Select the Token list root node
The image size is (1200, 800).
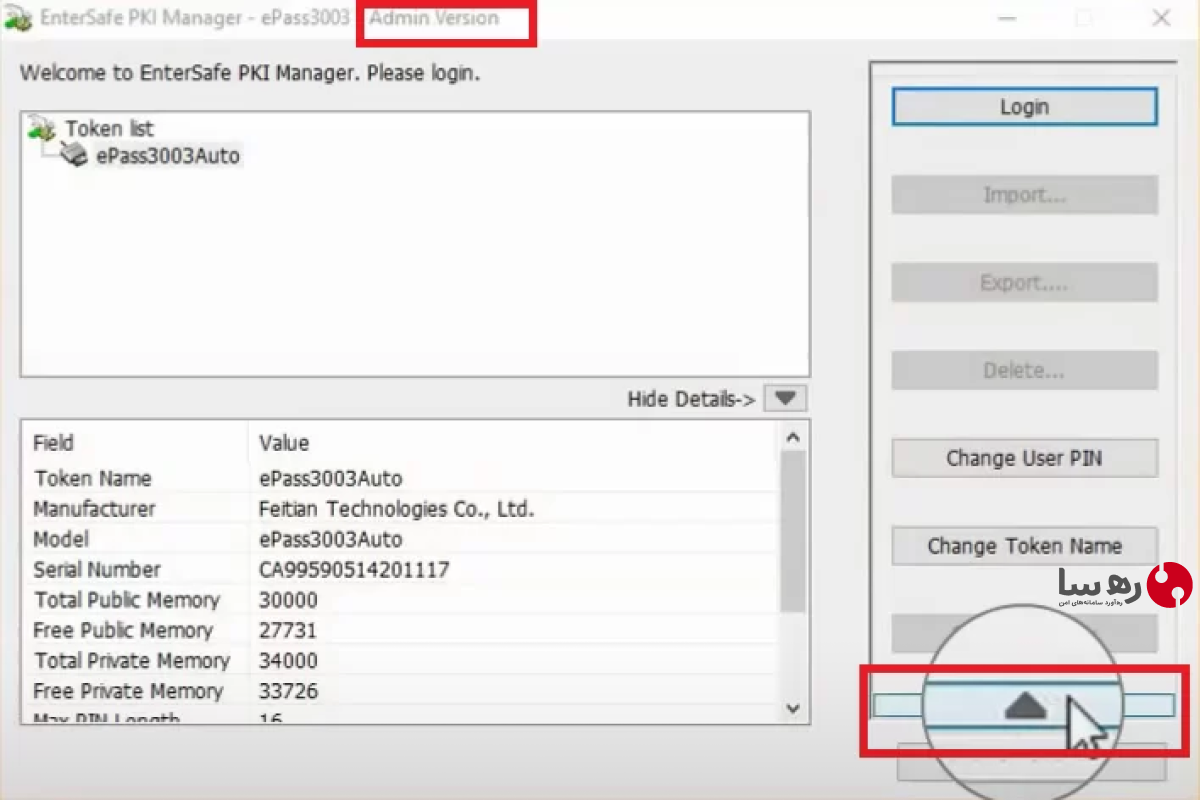pos(109,128)
